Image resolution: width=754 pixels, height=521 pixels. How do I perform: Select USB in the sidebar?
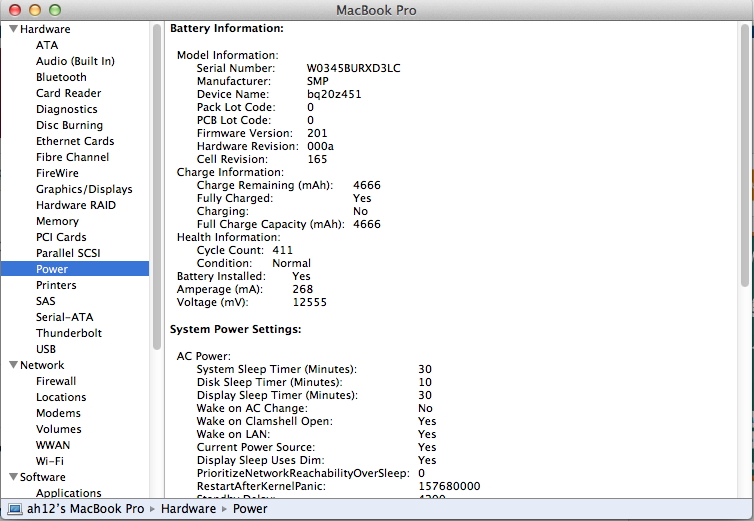pos(46,349)
